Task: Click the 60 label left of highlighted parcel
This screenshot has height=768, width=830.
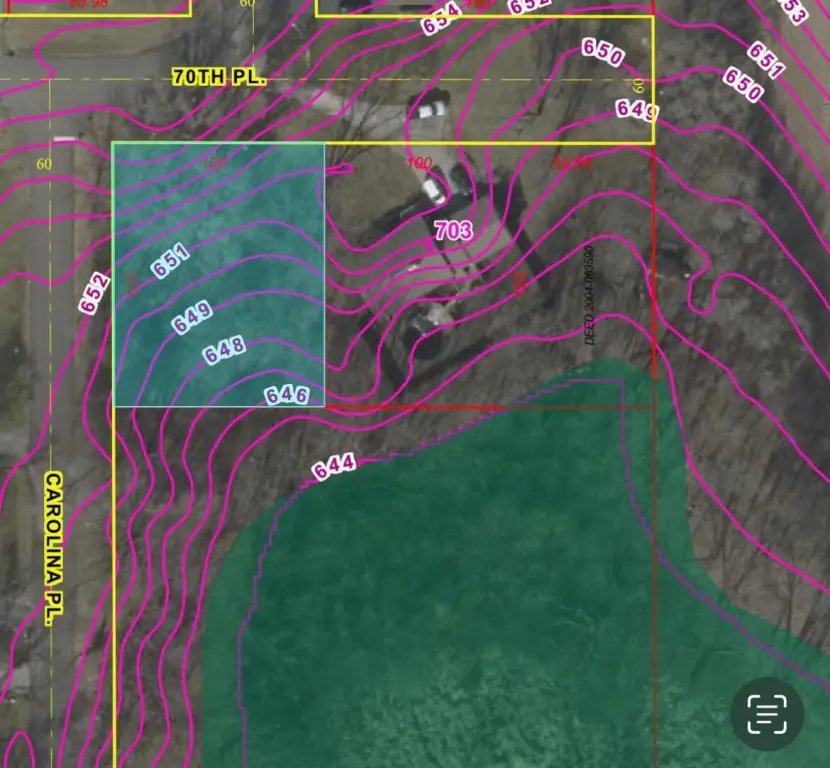Action: [44, 164]
